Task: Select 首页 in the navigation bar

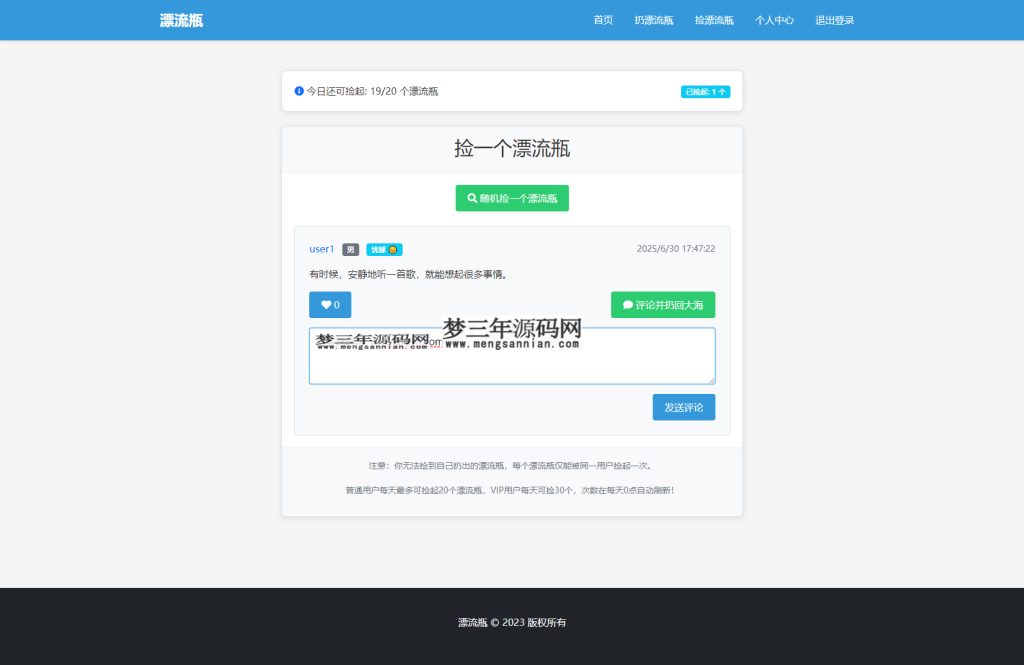Action: pyautogui.click(x=603, y=20)
